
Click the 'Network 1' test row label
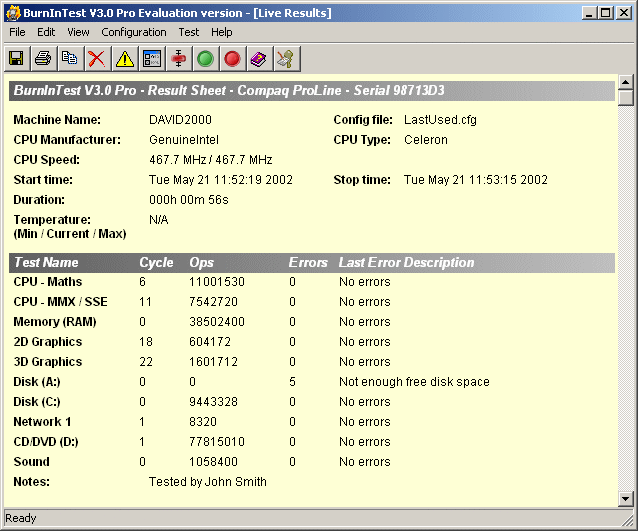click(42, 422)
